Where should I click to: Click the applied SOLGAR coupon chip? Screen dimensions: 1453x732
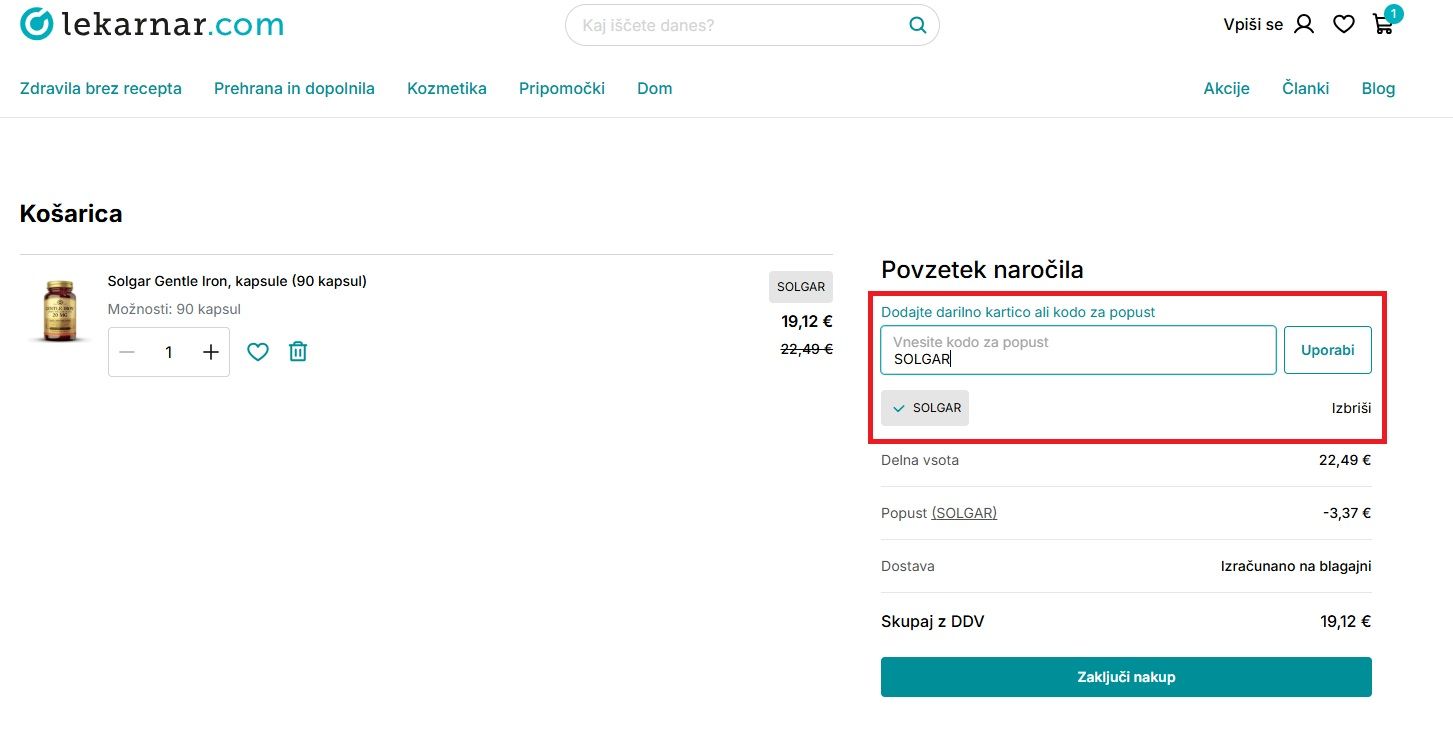tap(925, 408)
